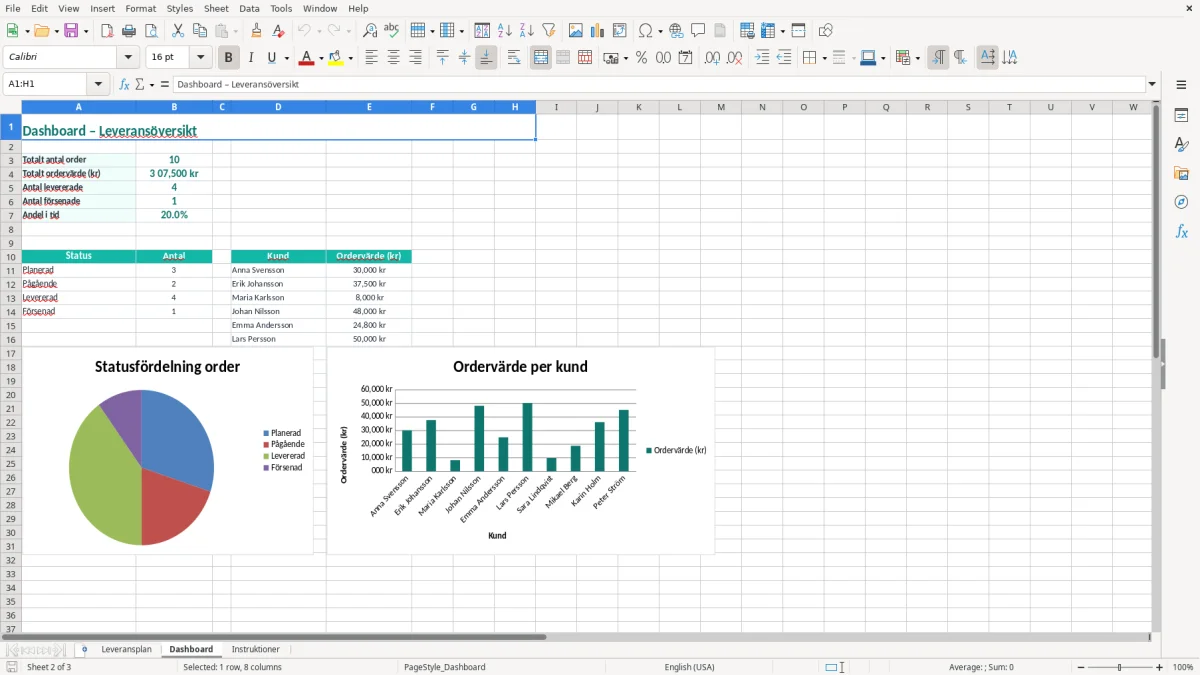
Task: Click in the formula input line
Action: click(x=659, y=84)
